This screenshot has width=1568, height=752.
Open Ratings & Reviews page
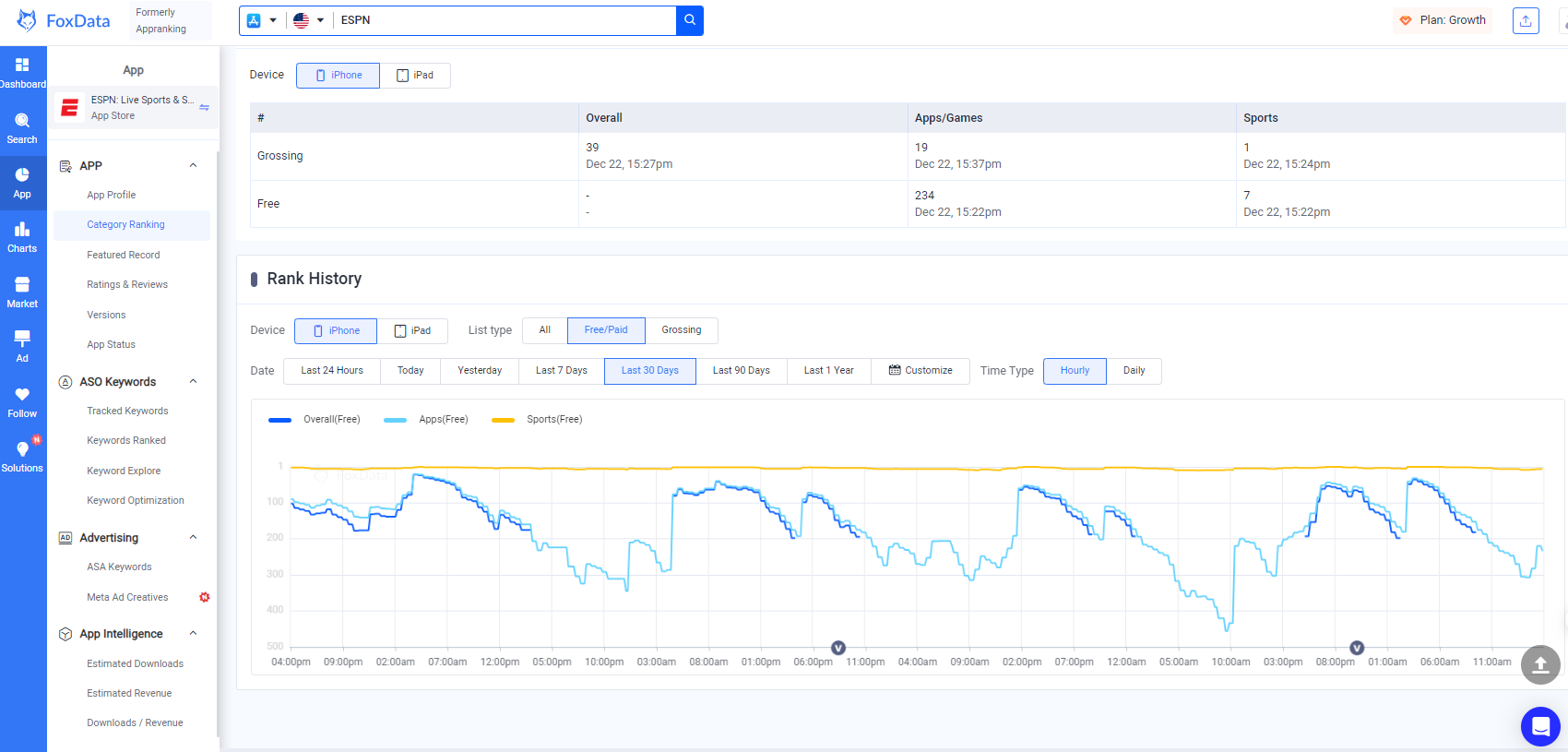pos(127,285)
